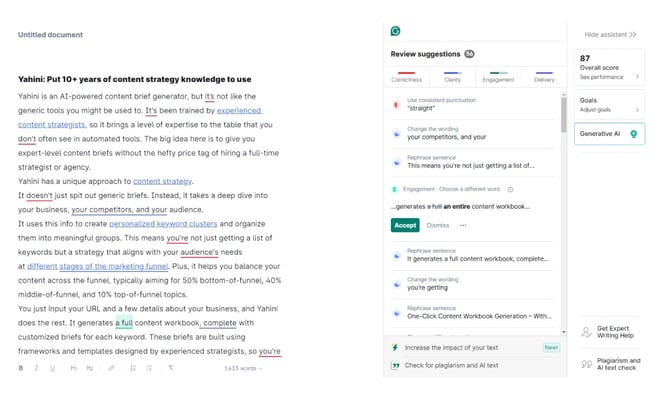The height and width of the screenshot is (400, 666).
Task: Click the underlined word "doesn't" in document
Action: click(40, 196)
